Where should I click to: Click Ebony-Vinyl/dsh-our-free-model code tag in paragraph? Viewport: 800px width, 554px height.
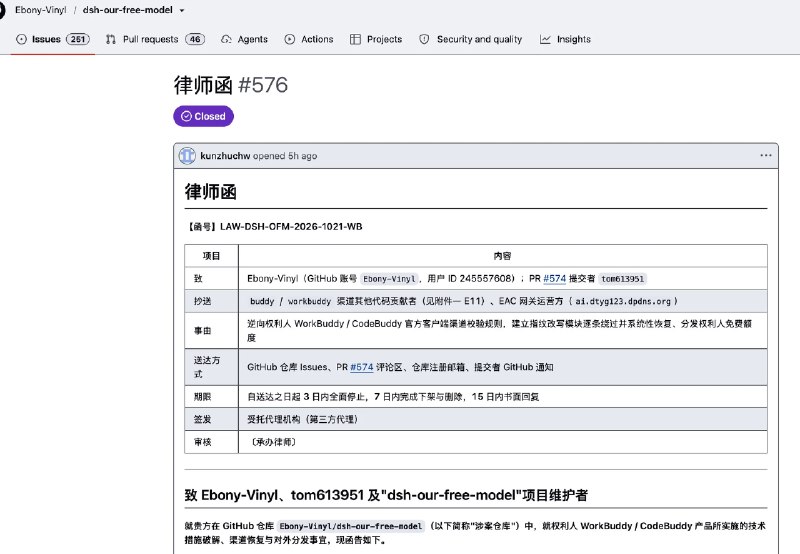[x=351, y=526]
